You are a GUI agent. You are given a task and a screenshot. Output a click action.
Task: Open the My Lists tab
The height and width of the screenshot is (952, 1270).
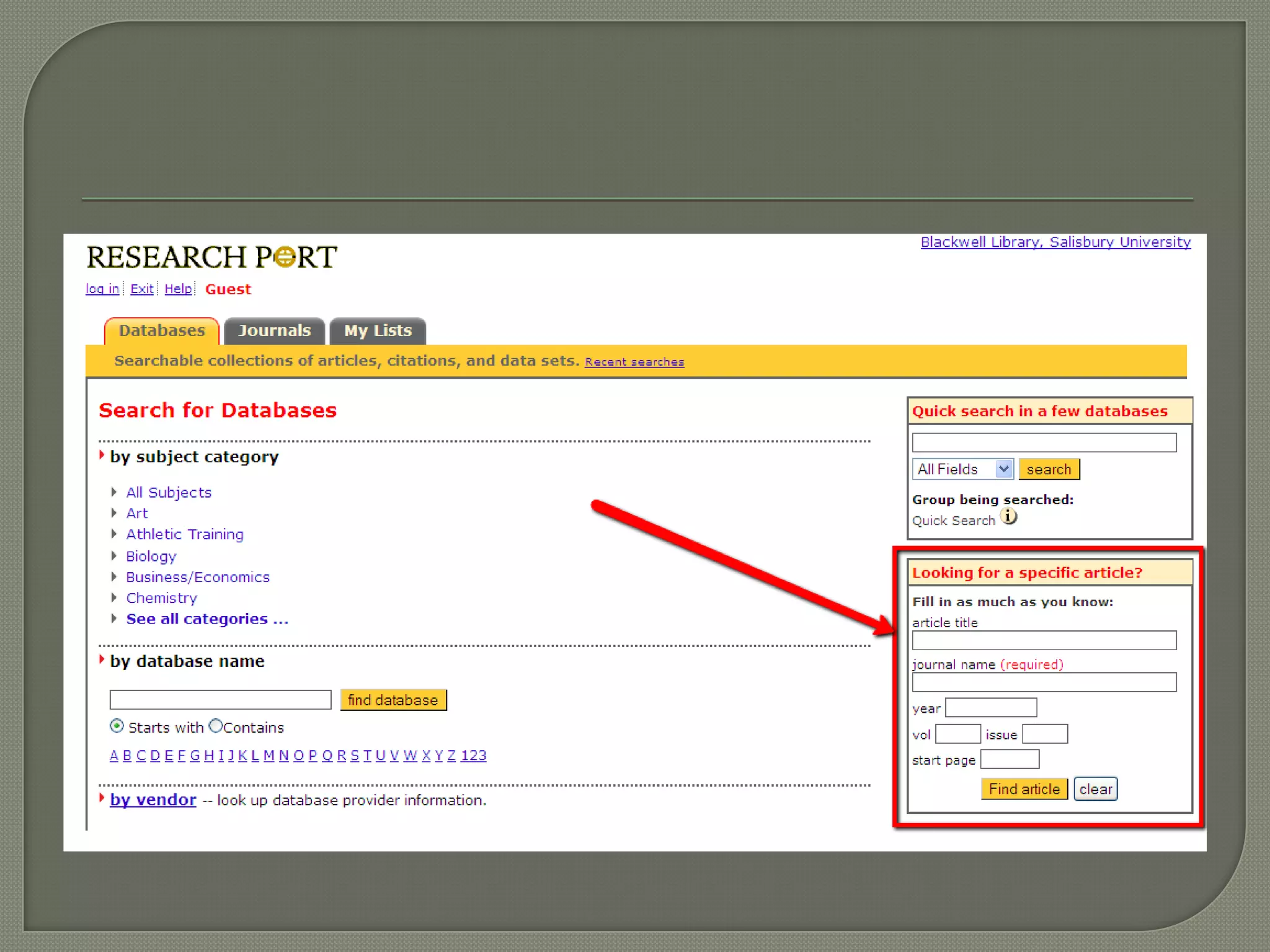pyautogui.click(x=378, y=331)
